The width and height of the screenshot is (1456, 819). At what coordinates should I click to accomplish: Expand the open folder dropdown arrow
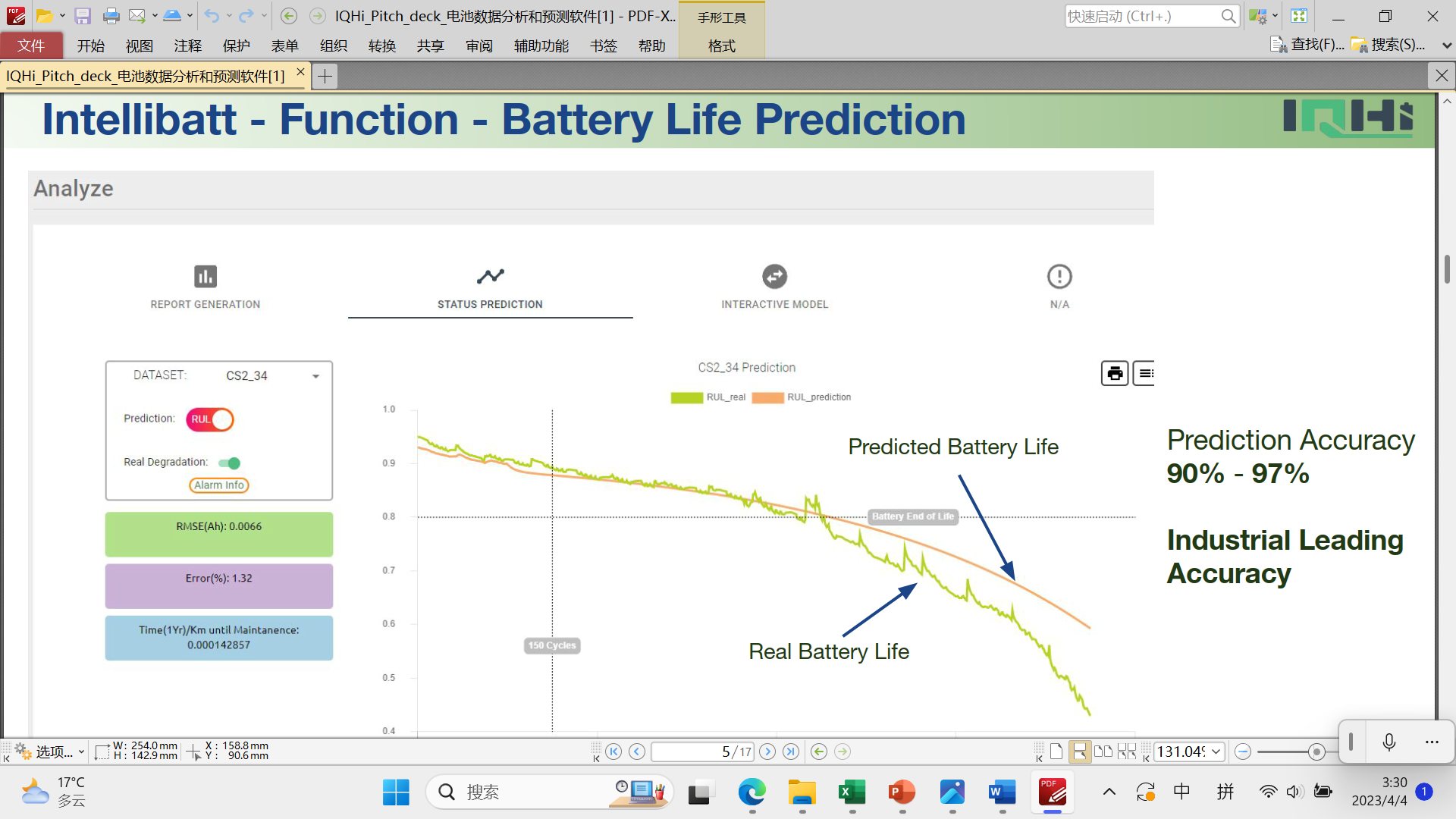click(62, 16)
